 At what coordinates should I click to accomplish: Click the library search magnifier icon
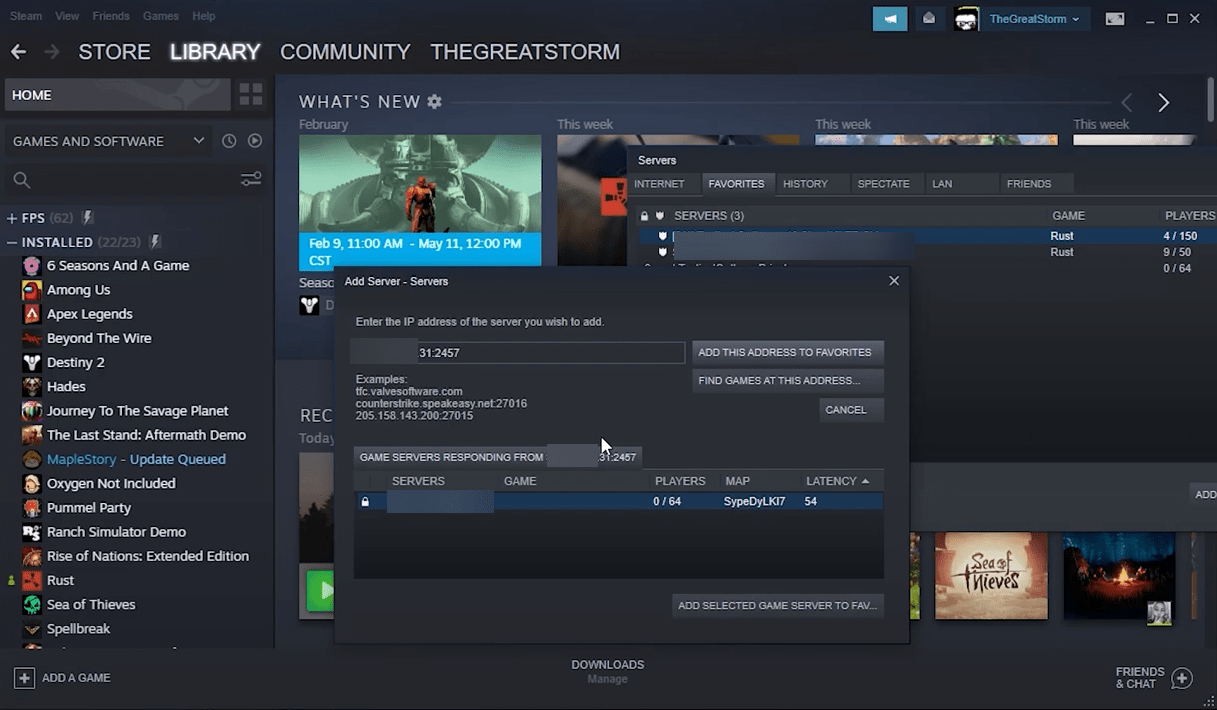21,180
